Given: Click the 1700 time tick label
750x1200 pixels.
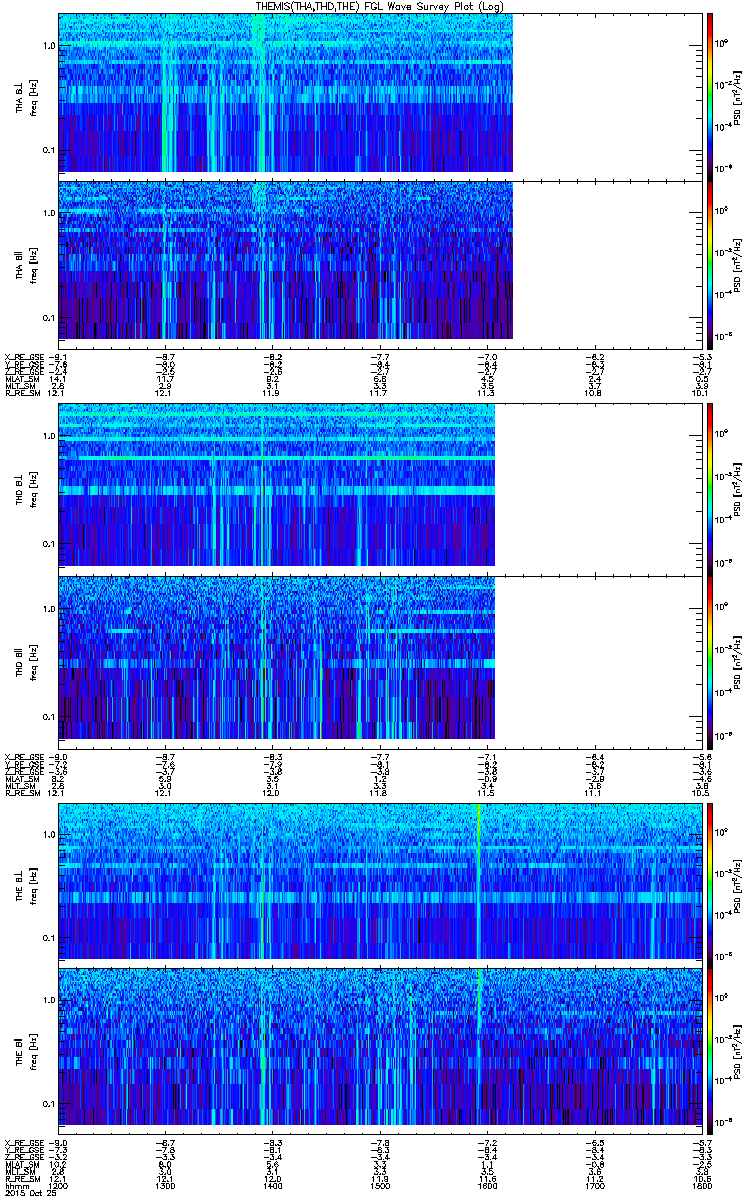Looking at the screenshot, I should pos(594,1184).
